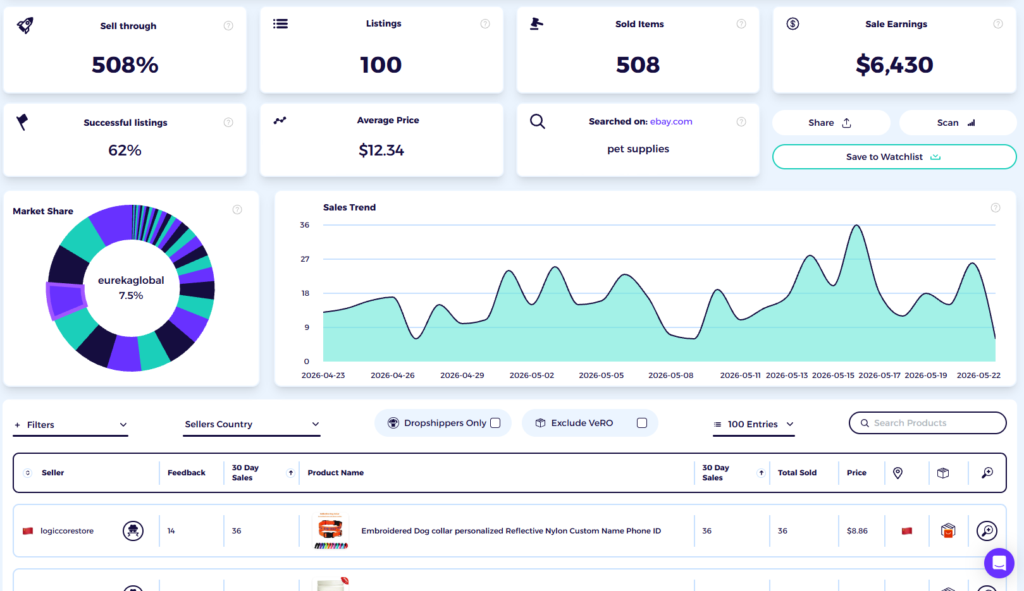This screenshot has width=1024, height=591.
Task: Open help tooltip for Sold Items
Action: click(x=741, y=24)
